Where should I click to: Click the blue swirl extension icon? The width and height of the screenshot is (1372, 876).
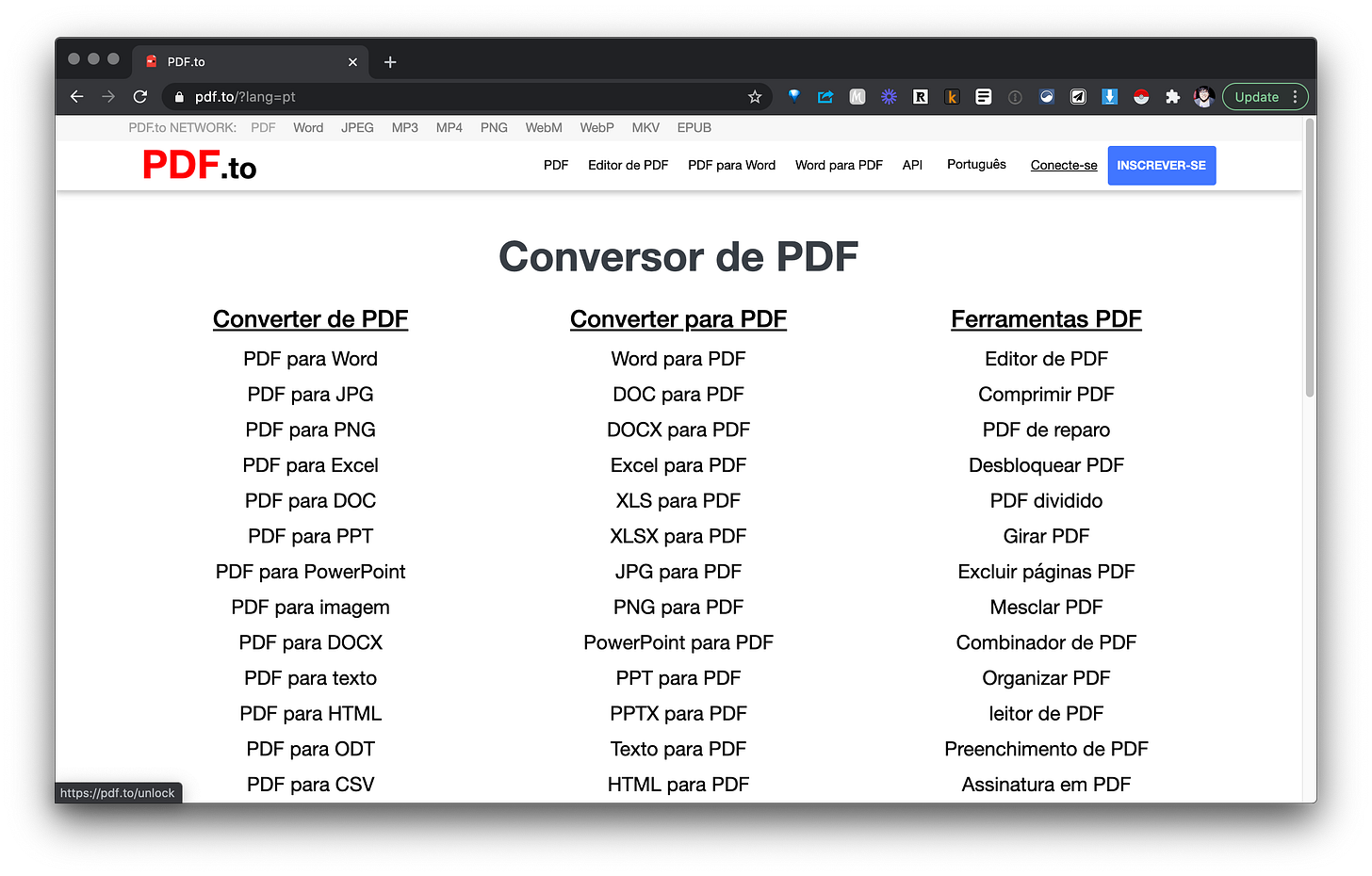[1047, 96]
